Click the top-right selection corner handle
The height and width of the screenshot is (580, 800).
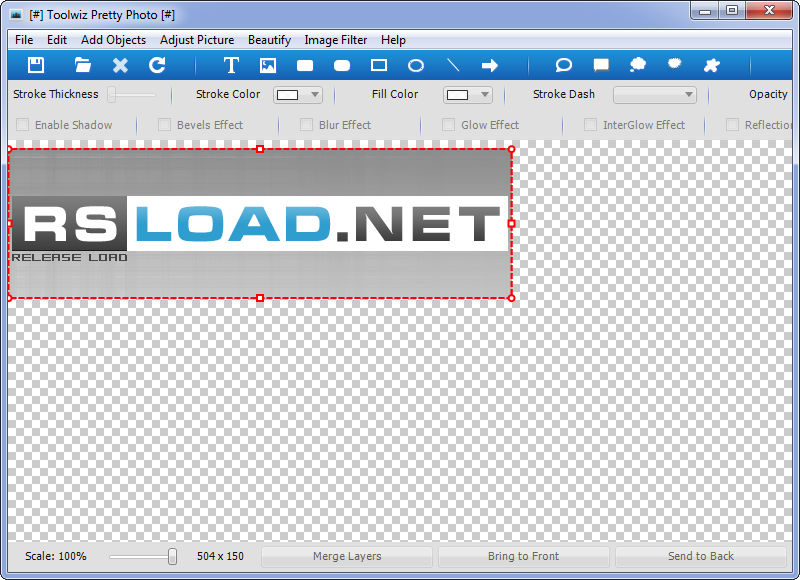tap(512, 149)
